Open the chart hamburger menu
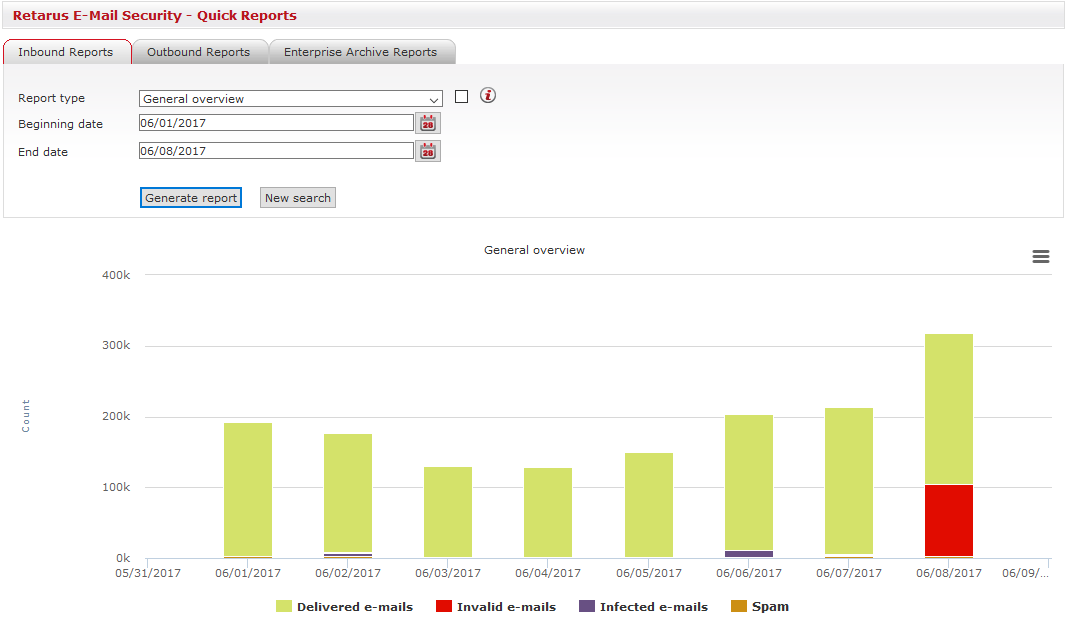 1041,257
